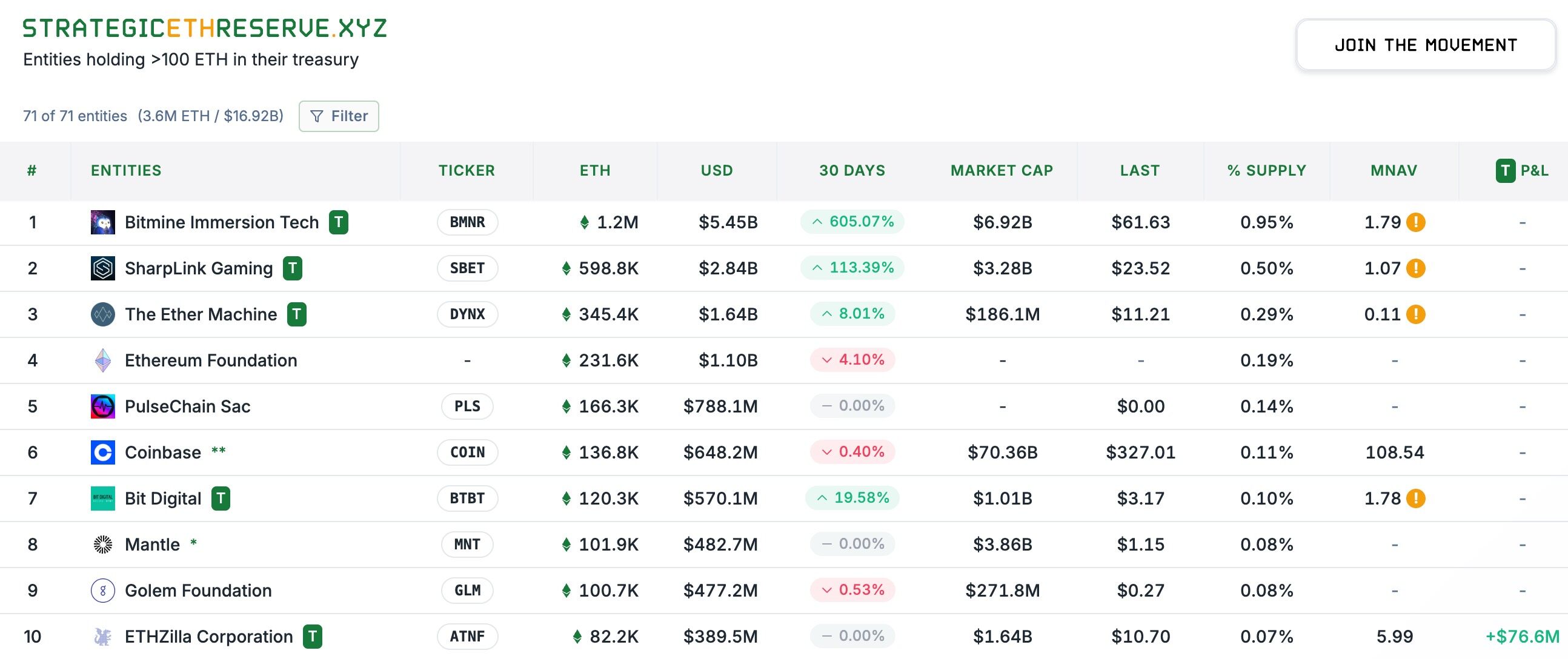Click the BMNR ticker pill
Viewport: 1568px width, 659px height.
coord(467,222)
